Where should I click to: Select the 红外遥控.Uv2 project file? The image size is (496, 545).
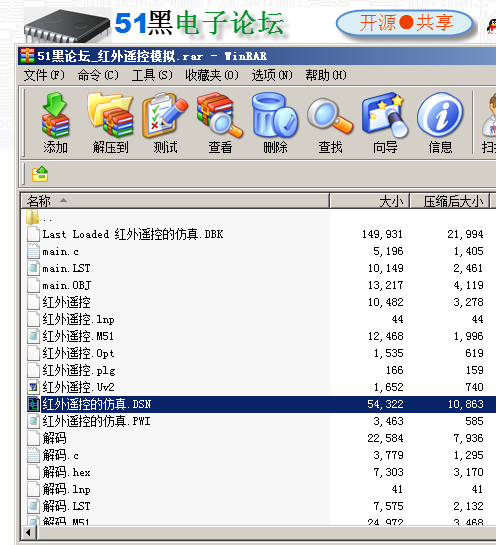click(78, 387)
